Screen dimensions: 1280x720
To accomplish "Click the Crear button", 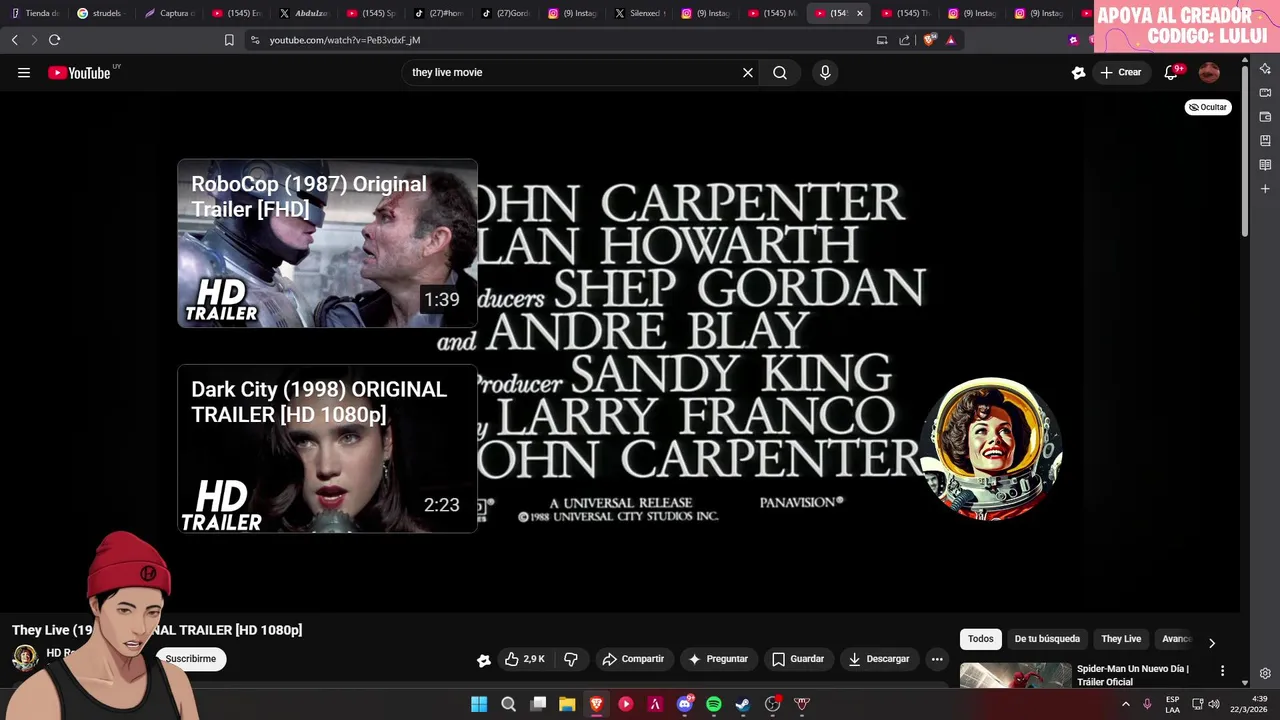I will 1121,72.
